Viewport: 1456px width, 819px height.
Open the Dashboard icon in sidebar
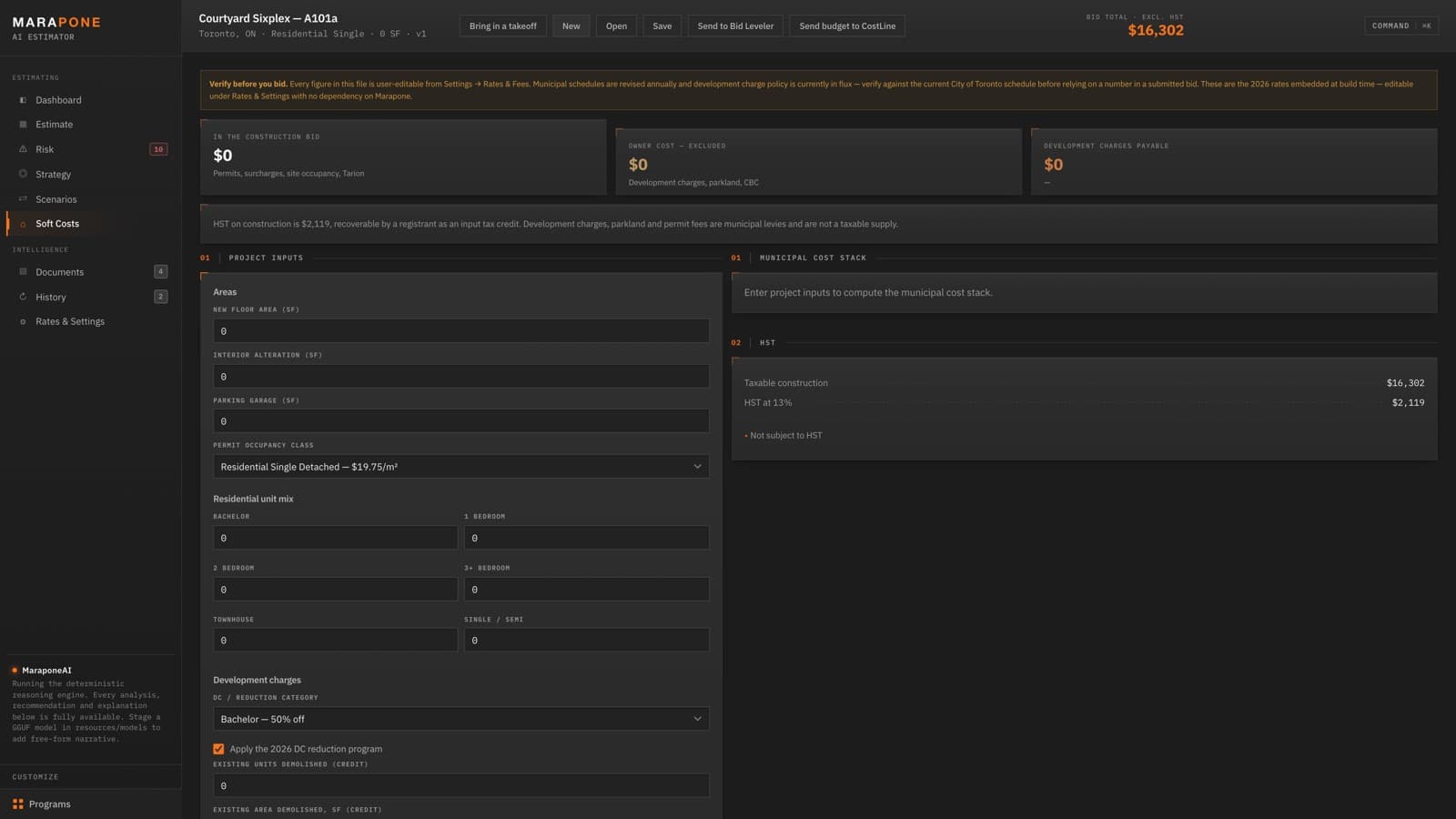[x=23, y=100]
